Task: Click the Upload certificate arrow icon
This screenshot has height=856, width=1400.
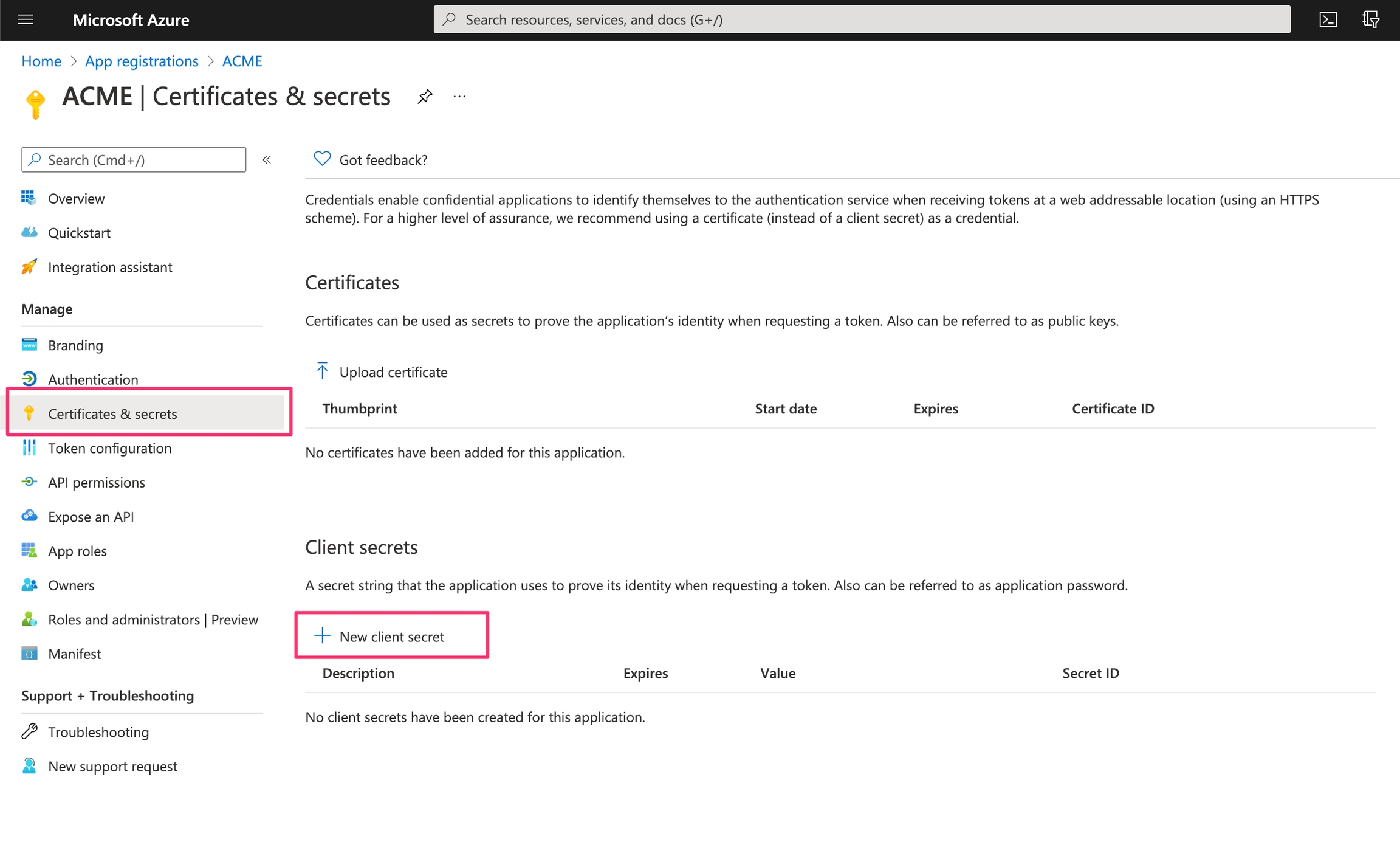Action: [x=322, y=371]
